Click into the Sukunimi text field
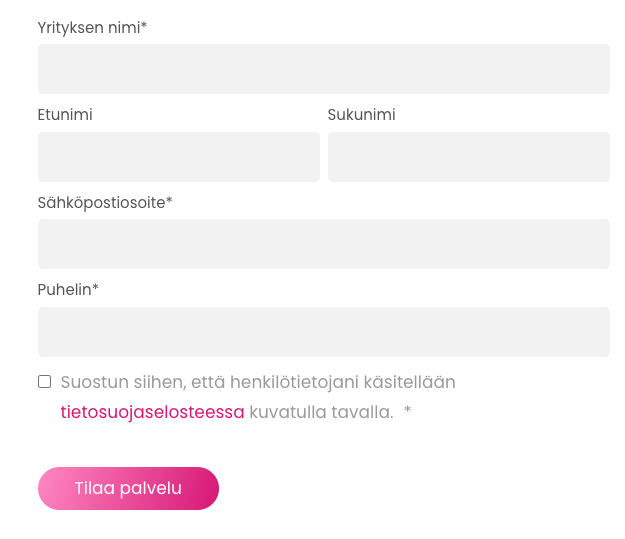Viewport: 625px width, 539px height. click(468, 157)
